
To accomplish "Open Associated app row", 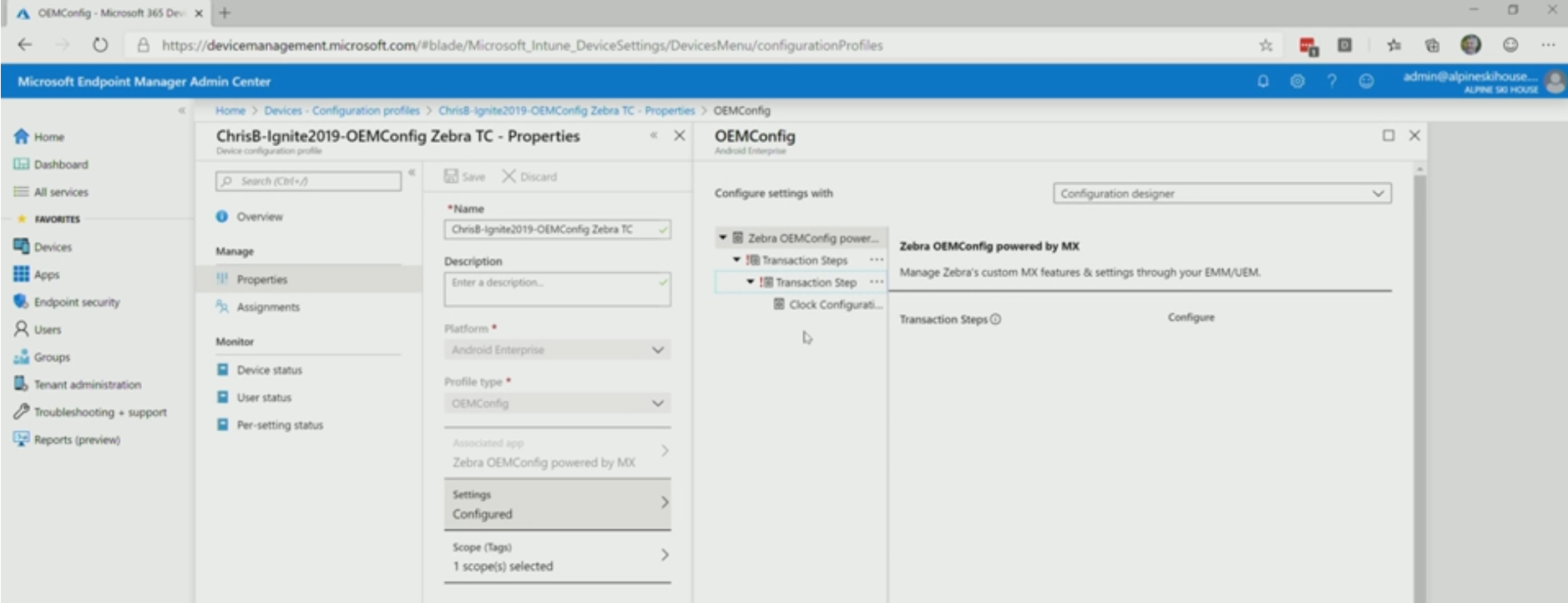I will [x=557, y=453].
